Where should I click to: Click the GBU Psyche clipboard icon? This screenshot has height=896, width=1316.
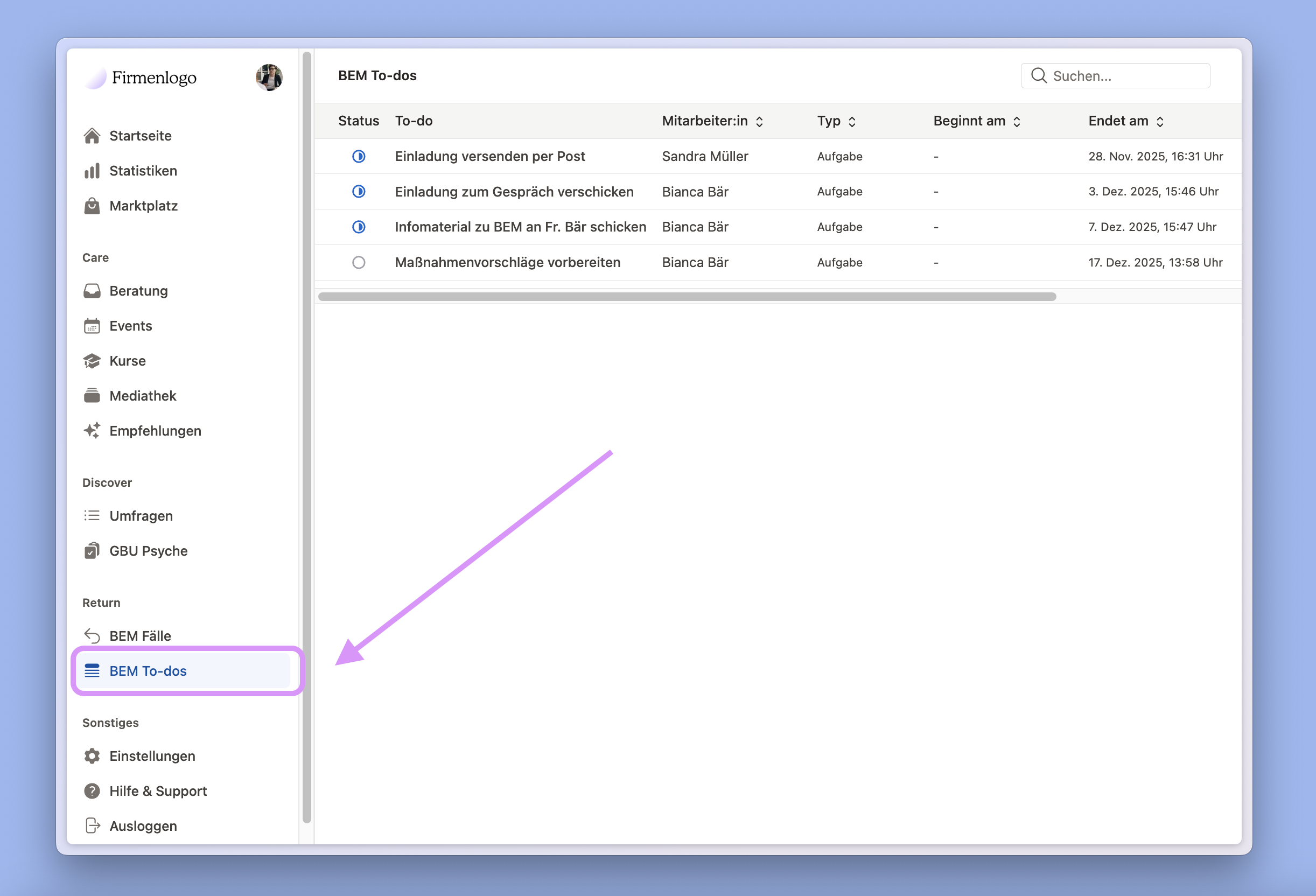92,551
